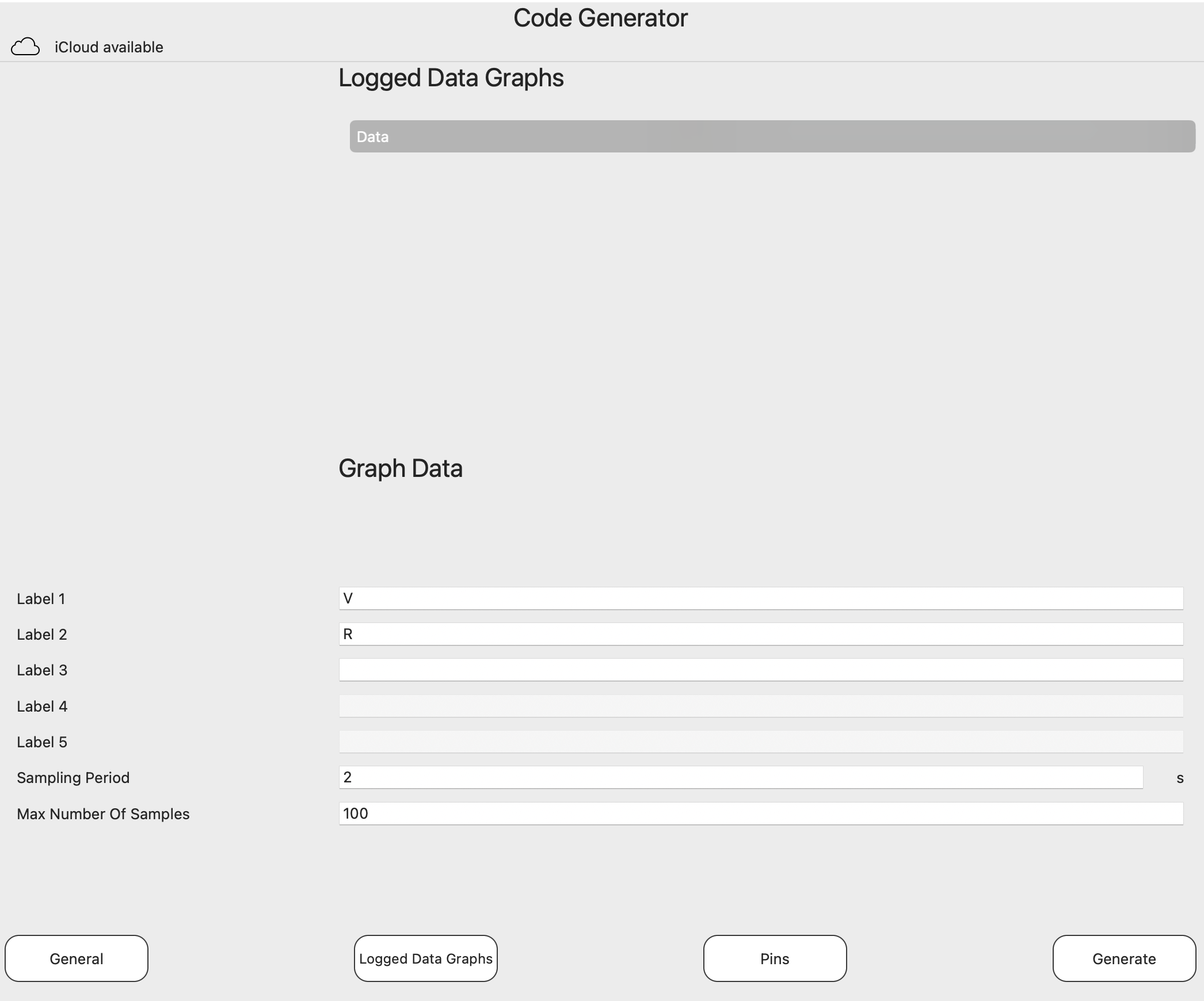Screen dimensions: 1204x1001
Task: Click the Graph Data section heading
Action: pos(401,468)
